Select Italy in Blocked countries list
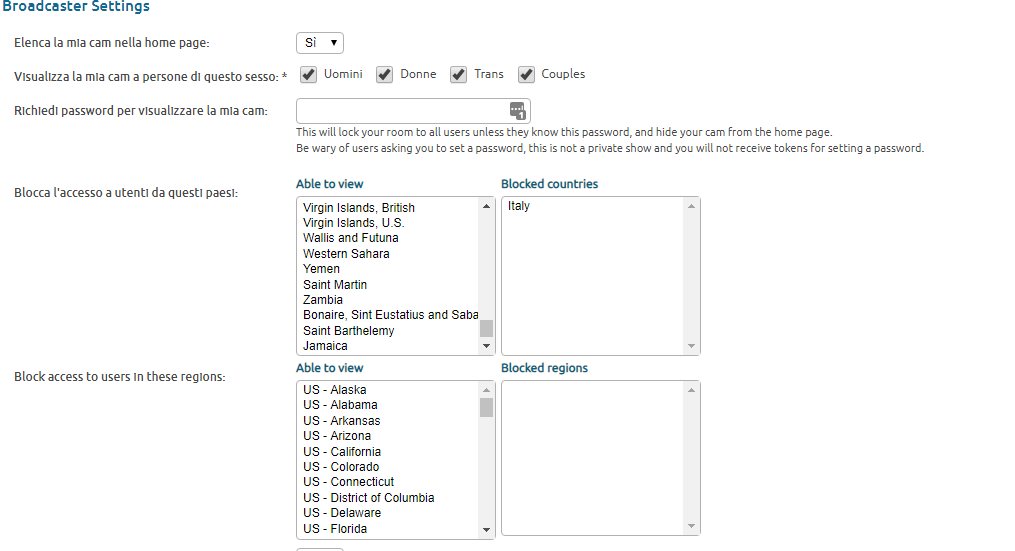The width and height of the screenshot is (1015, 551). [x=519, y=206]
